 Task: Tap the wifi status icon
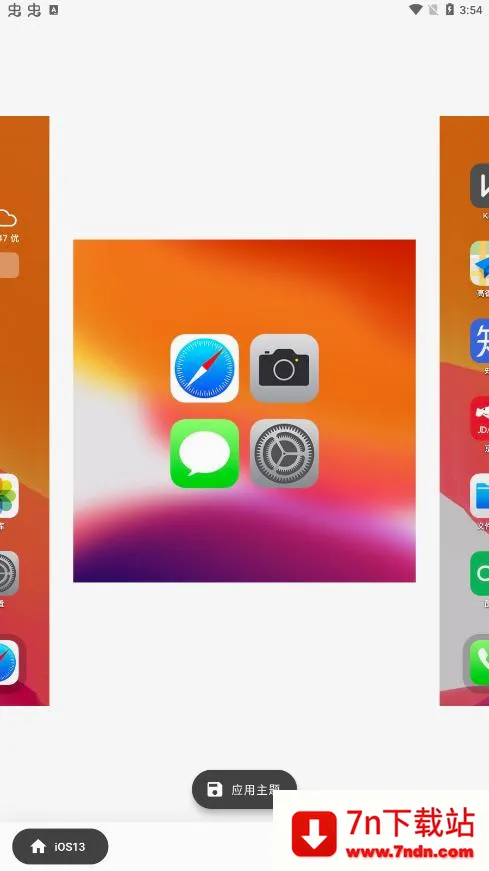tap(415, 9)
